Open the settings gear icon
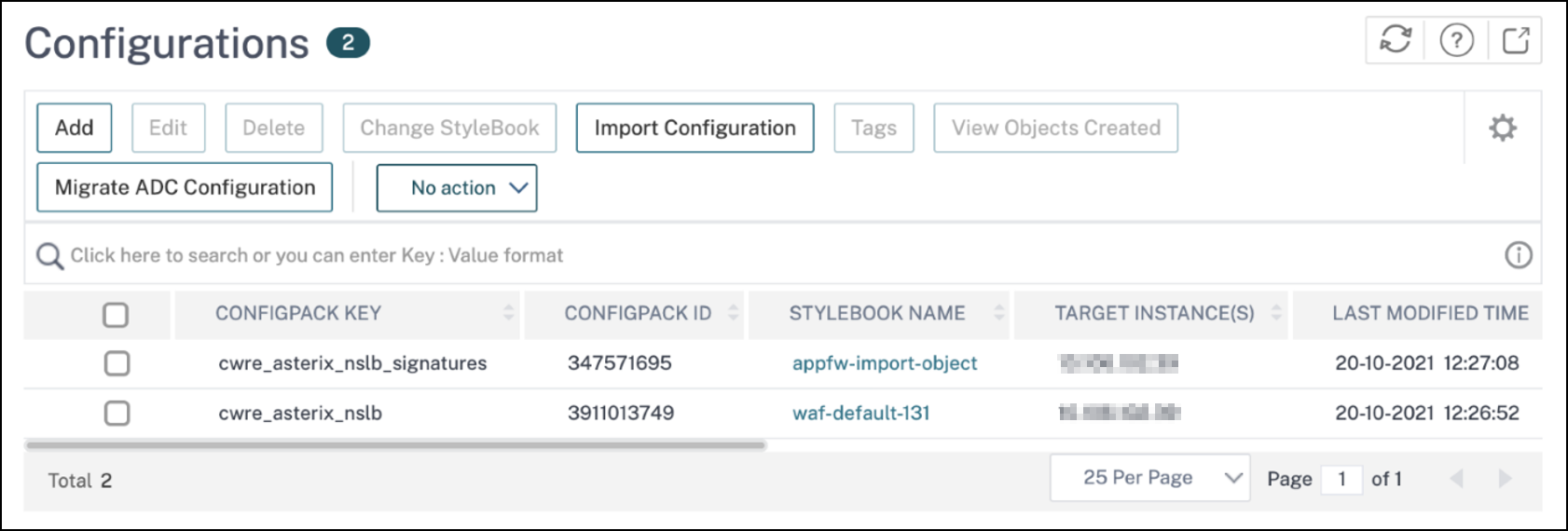Screen dimensions: 1568x531 (1503, 128)
